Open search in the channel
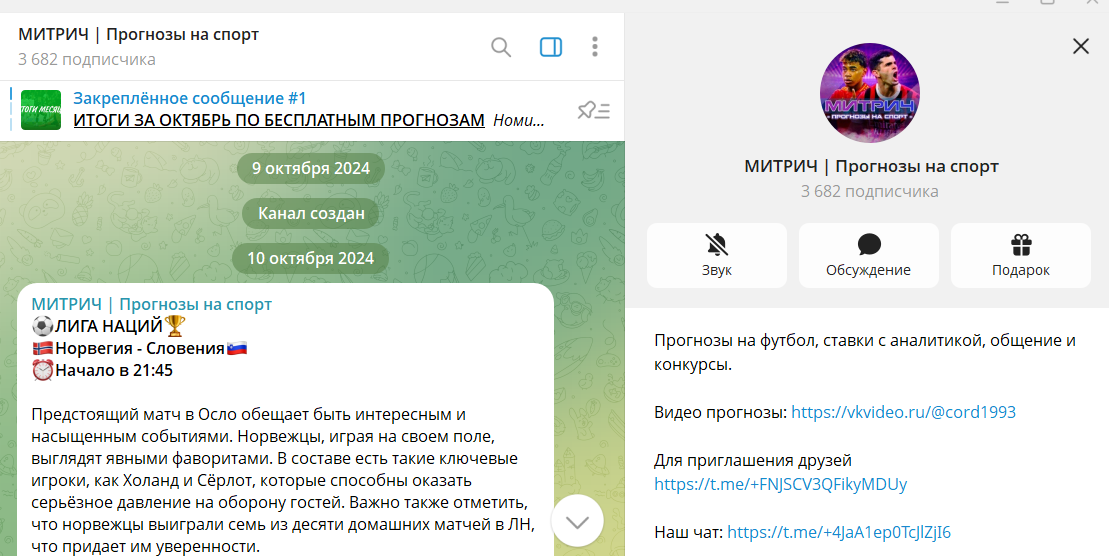 501,47
